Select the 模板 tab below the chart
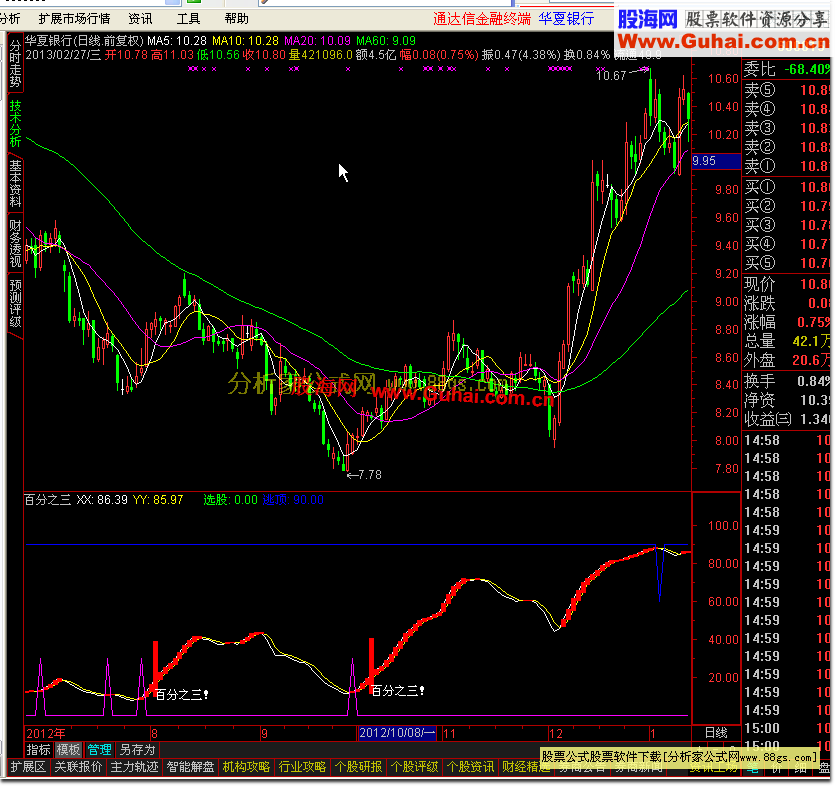Image resolution: width=836 pixels, height=786 pixels. click(x=69, y=750)
